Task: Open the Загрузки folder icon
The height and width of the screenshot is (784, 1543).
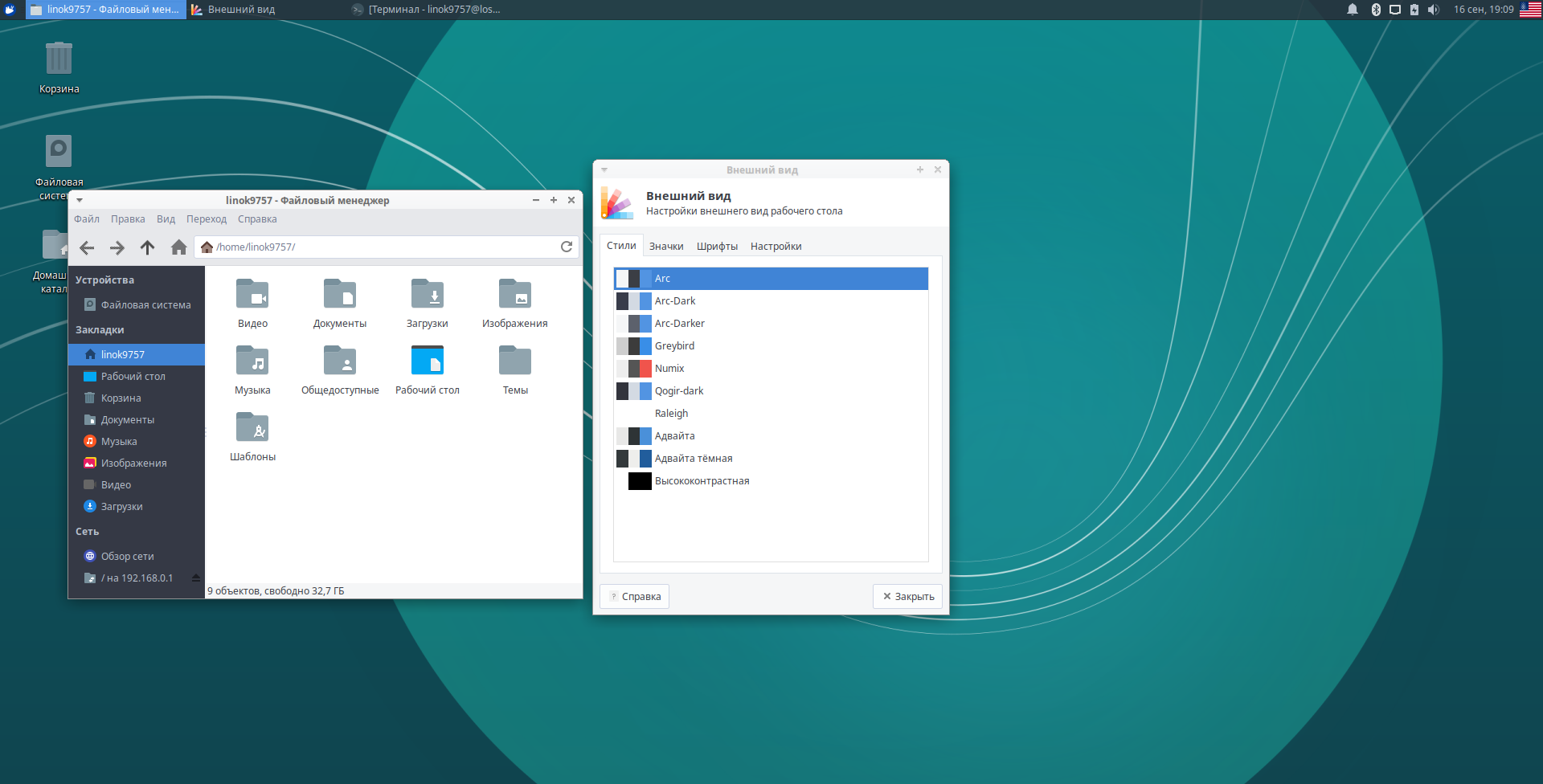Action: pos(428,294)
